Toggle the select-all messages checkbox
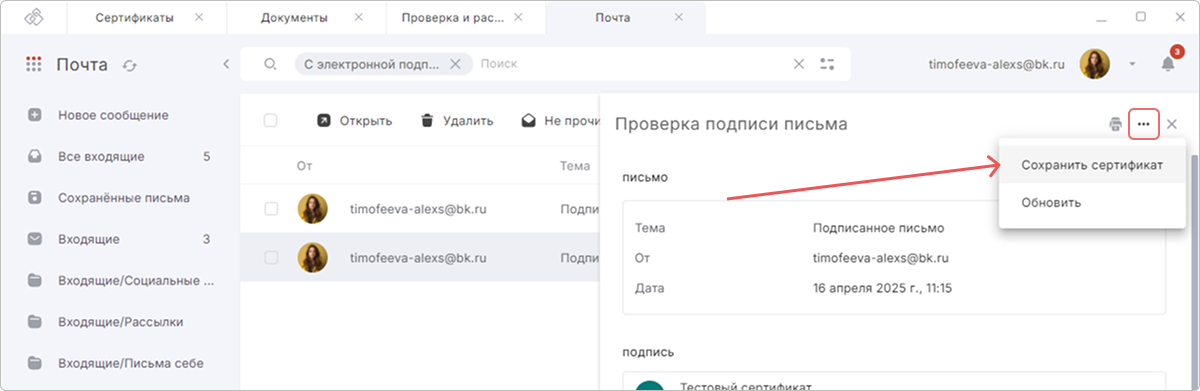Image resolution: width=1200 pixels, height=391 pixels. [x=270, y=121]
